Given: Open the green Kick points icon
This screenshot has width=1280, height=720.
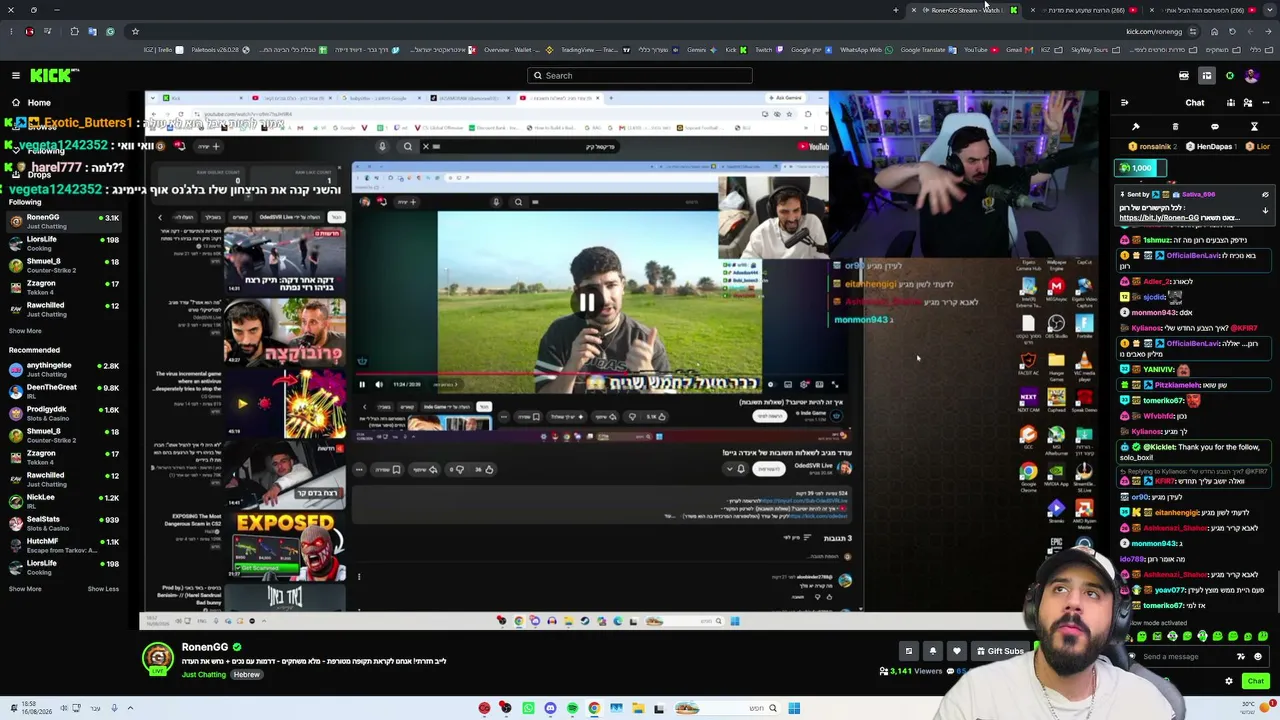Looking at the screenshot, I should pyautogui.click(x=1230, y=76).
